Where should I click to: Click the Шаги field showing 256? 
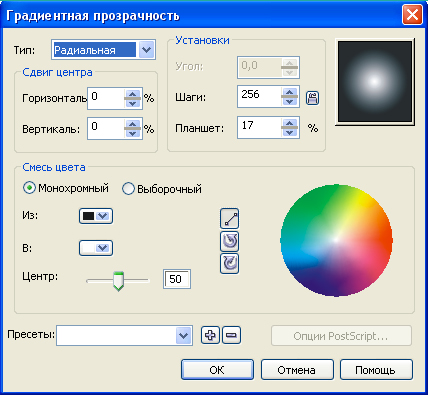[260, 97]
